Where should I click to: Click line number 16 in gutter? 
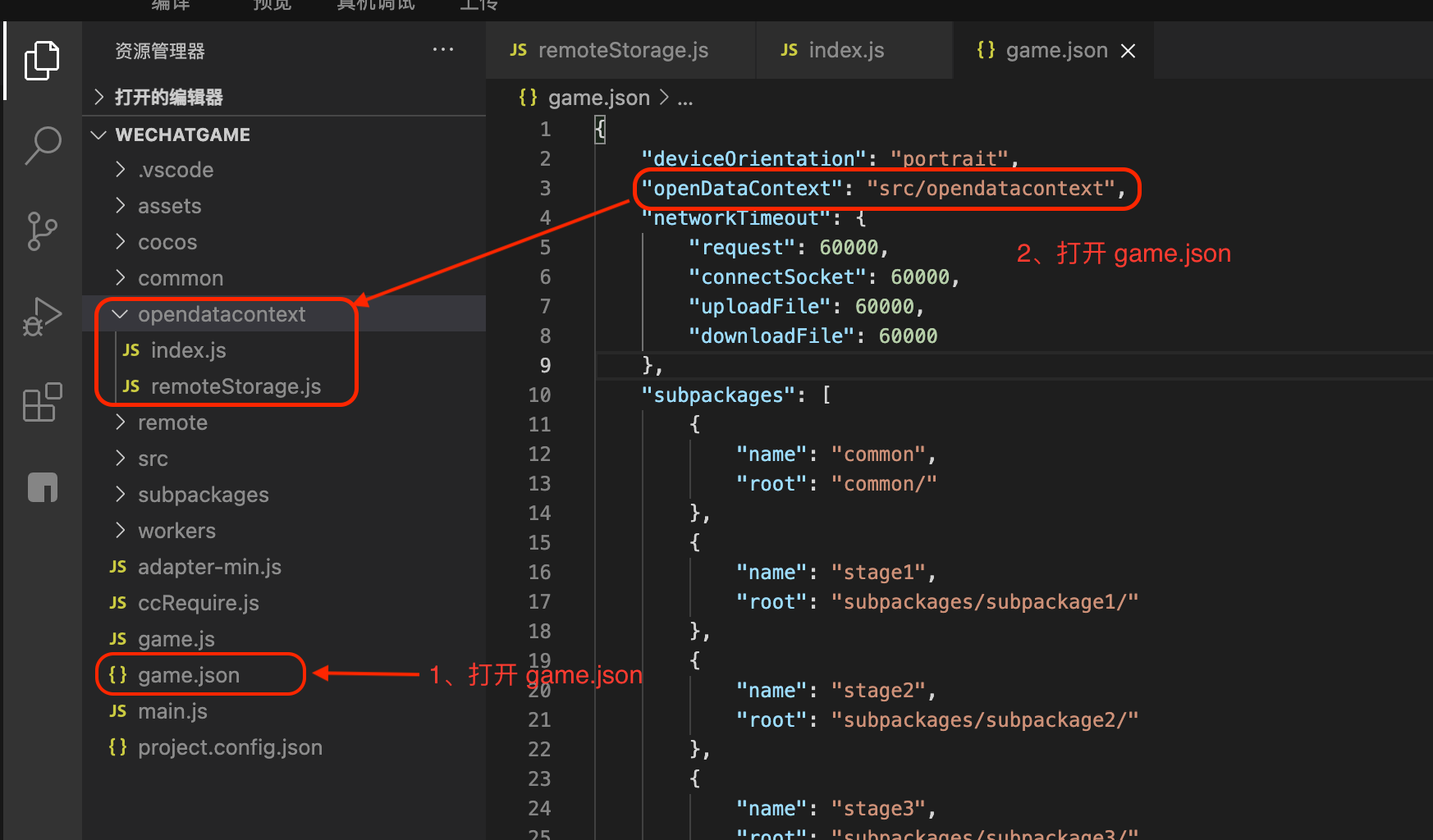(539, 573)
